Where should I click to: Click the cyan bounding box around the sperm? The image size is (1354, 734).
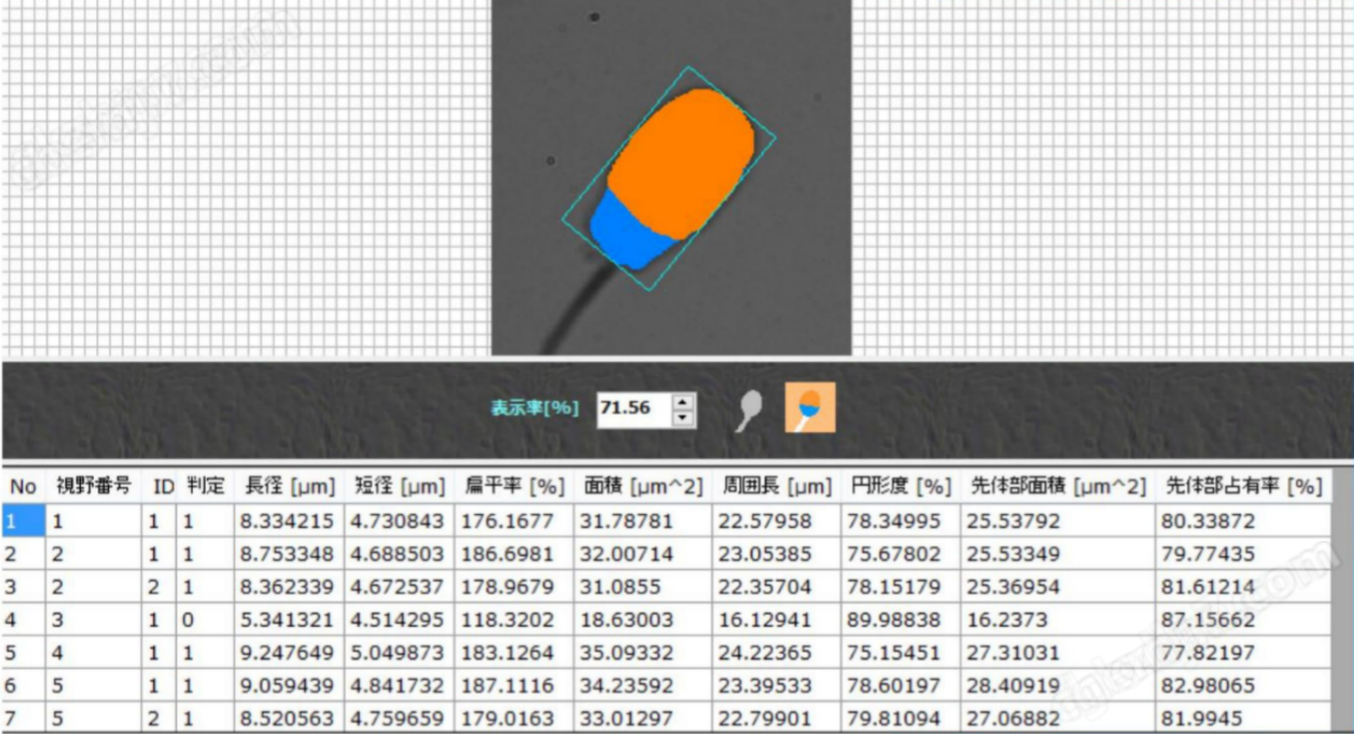click(690, 70)
